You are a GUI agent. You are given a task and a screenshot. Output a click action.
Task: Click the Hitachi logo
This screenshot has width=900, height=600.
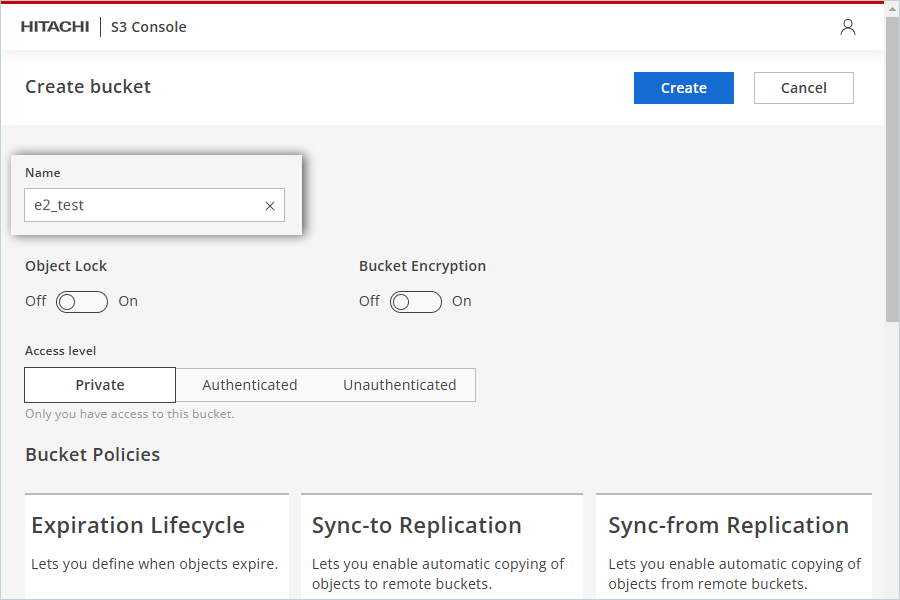55,27
